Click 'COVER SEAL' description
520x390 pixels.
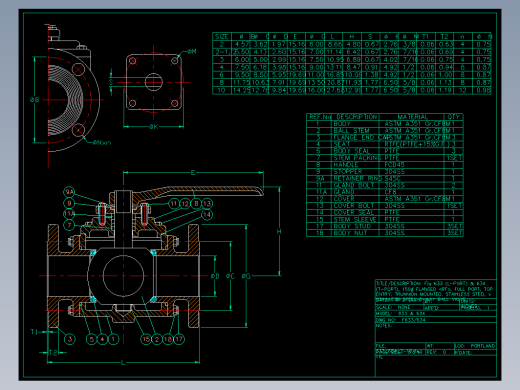click(354, 212)
